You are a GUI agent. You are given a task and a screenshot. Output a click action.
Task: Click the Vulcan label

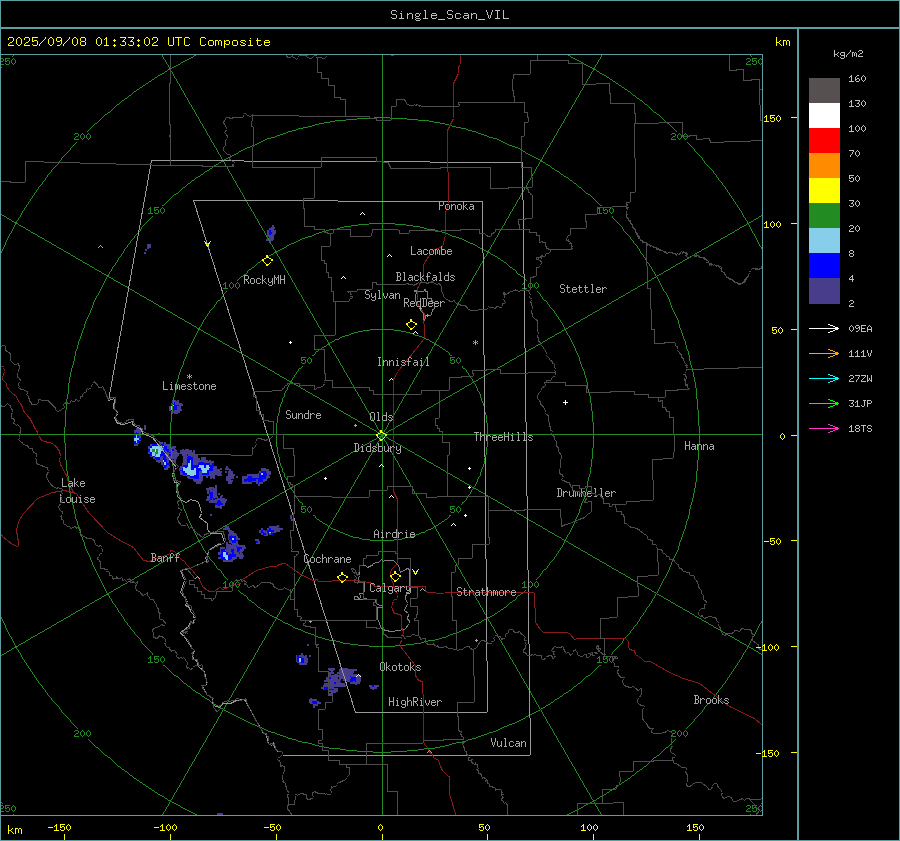(509, 743)
